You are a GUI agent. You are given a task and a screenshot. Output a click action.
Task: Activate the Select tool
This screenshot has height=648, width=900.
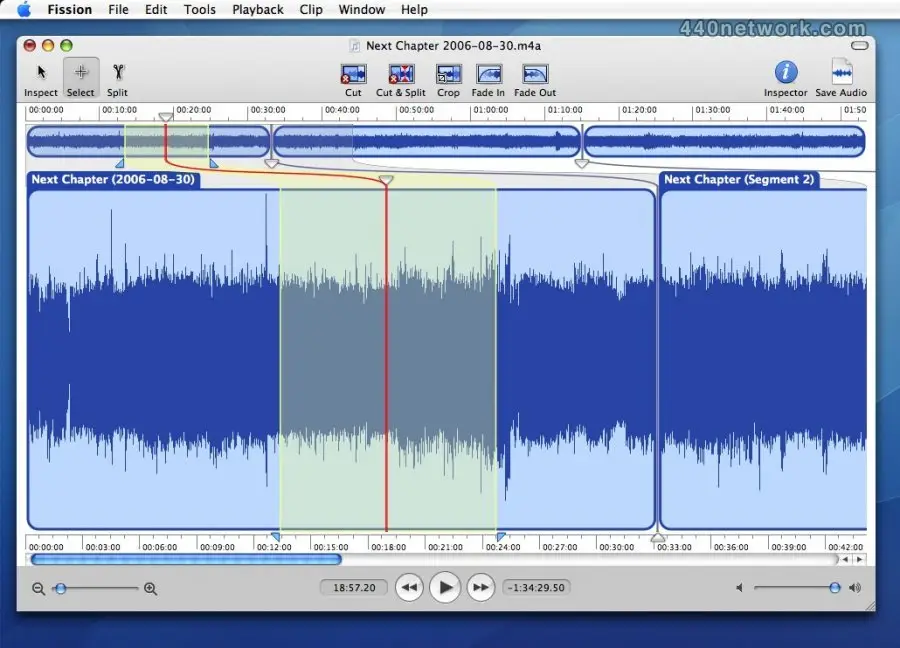[x=81, y=73]
